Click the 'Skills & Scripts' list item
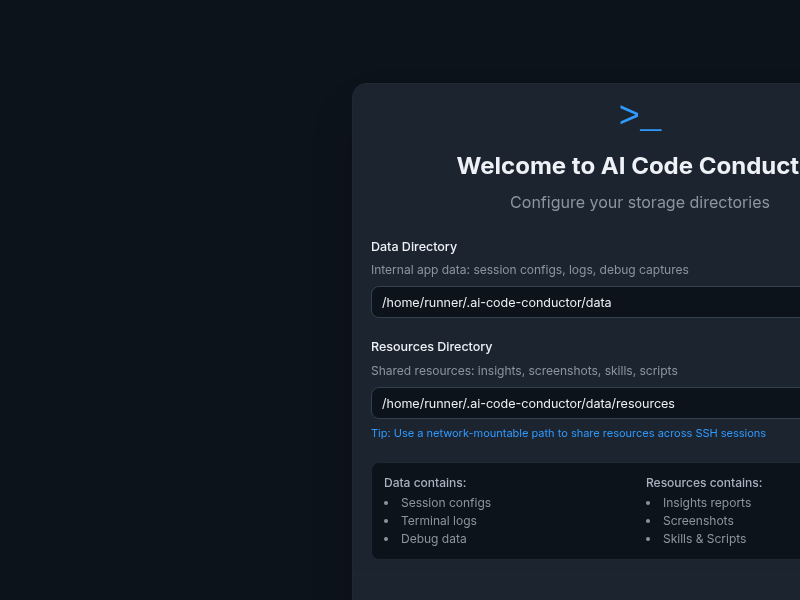This screenshot has width=800, height=600. point(705,539)
